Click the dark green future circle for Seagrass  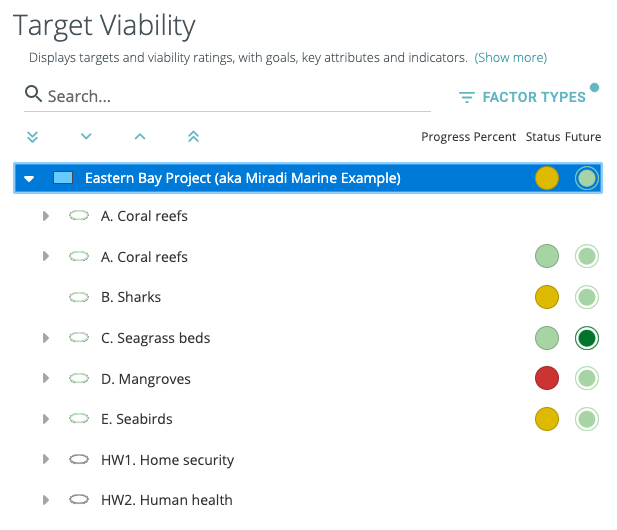587,338
